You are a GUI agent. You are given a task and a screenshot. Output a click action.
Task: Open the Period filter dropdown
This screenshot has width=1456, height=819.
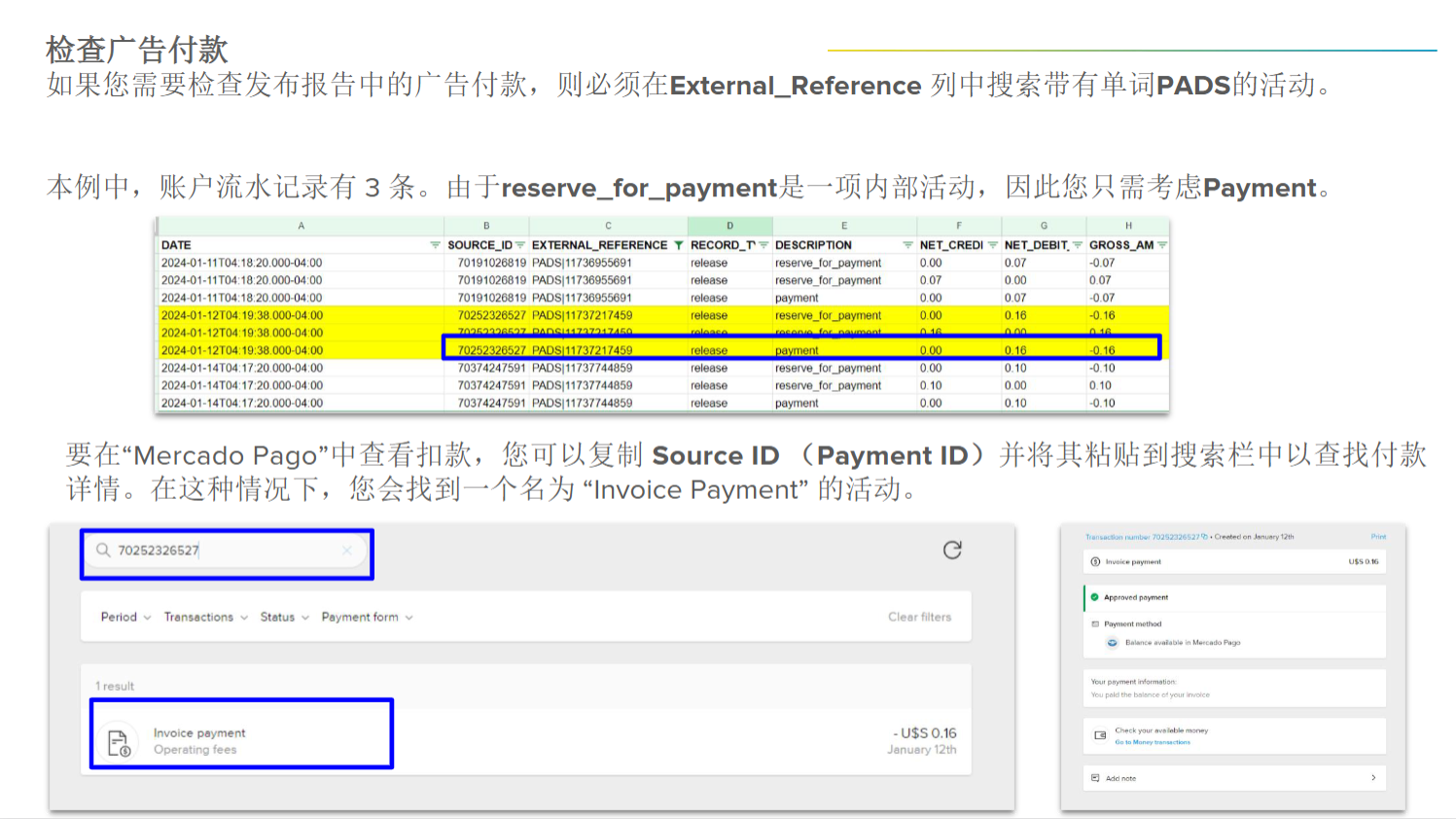[x=125, y=617]
